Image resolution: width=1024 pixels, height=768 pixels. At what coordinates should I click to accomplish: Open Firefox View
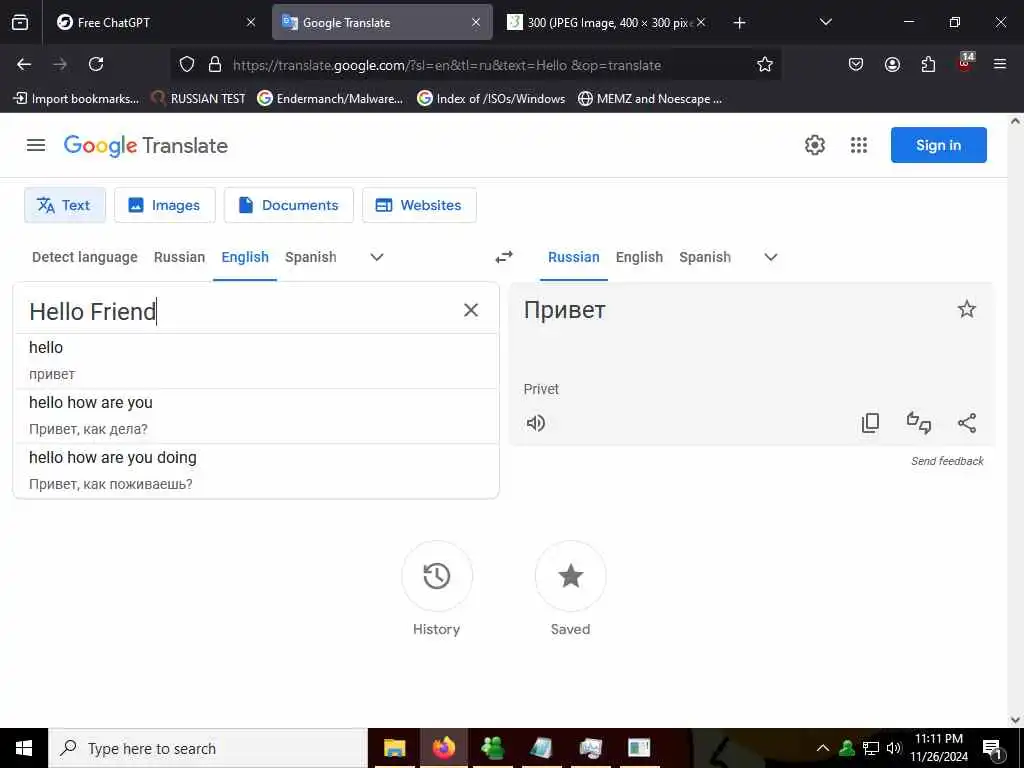(20, 22)
